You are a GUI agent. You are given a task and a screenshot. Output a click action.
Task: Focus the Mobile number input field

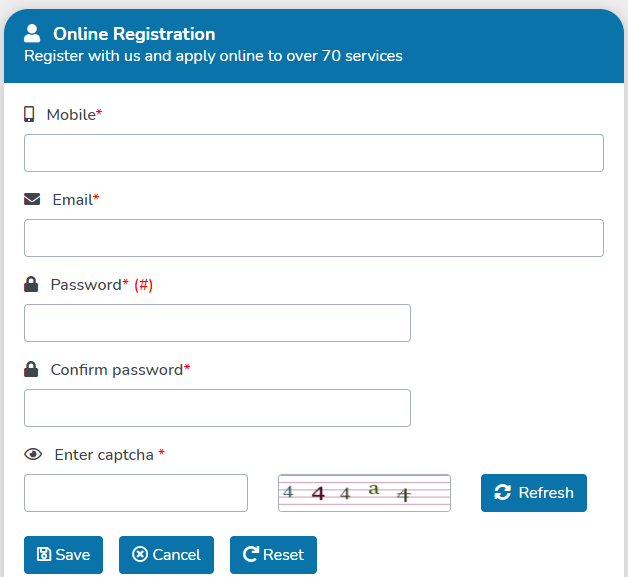[x=314, y=153]
